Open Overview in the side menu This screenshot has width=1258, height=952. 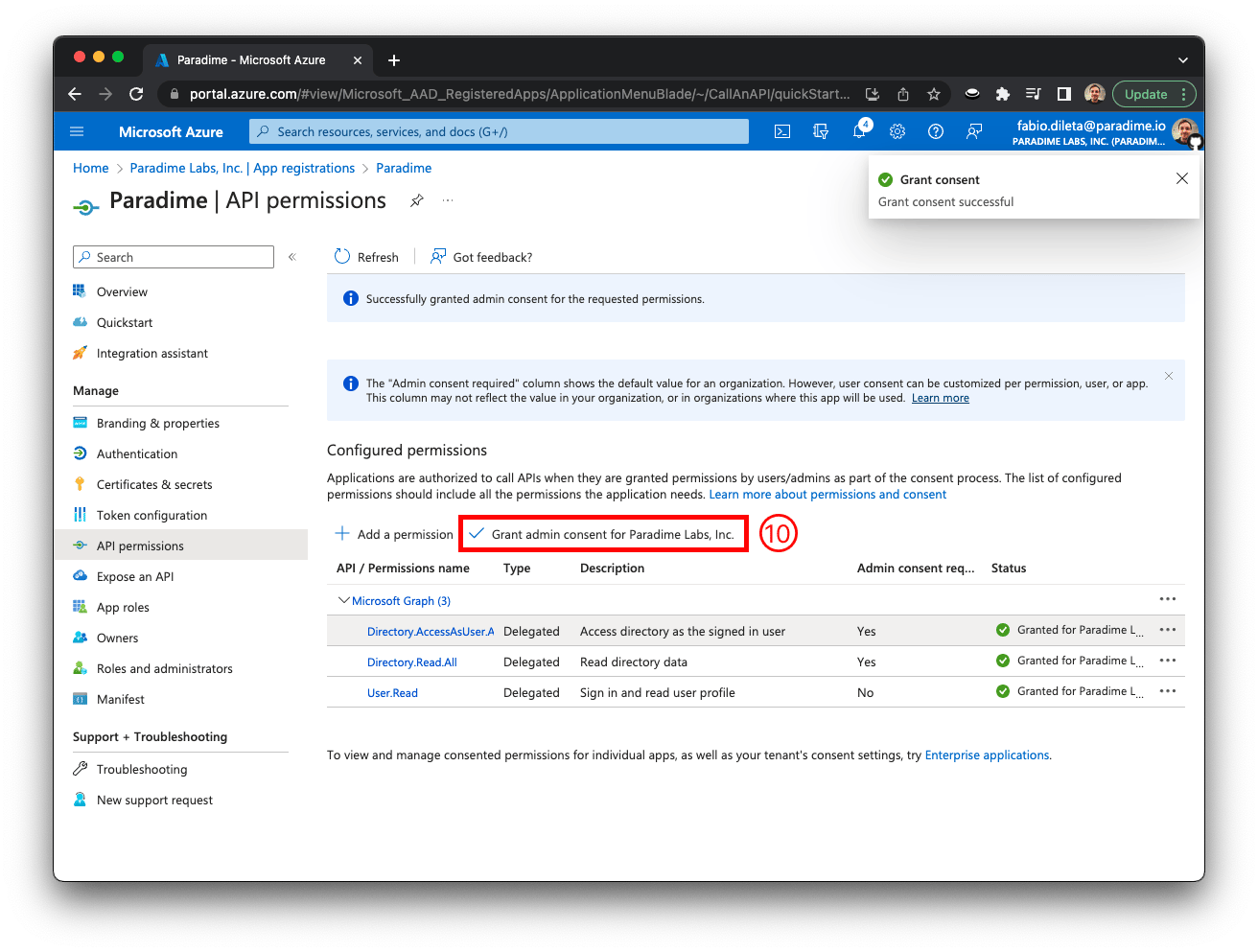point(122,291)
